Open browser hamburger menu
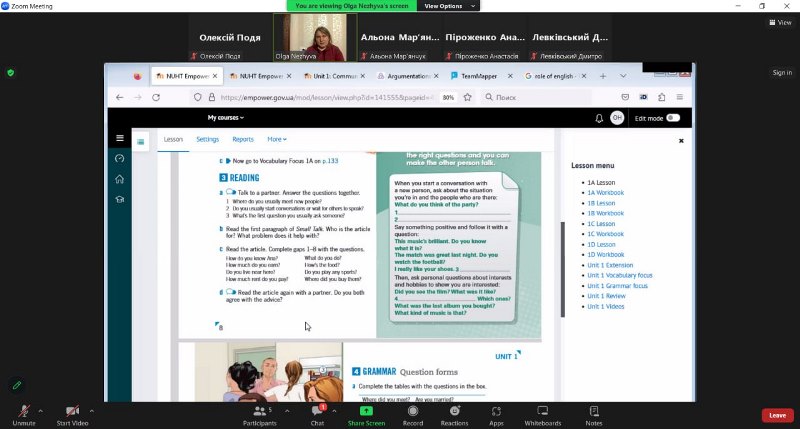Viewport: 800px width, 429px height. click(x=680, y=97)
